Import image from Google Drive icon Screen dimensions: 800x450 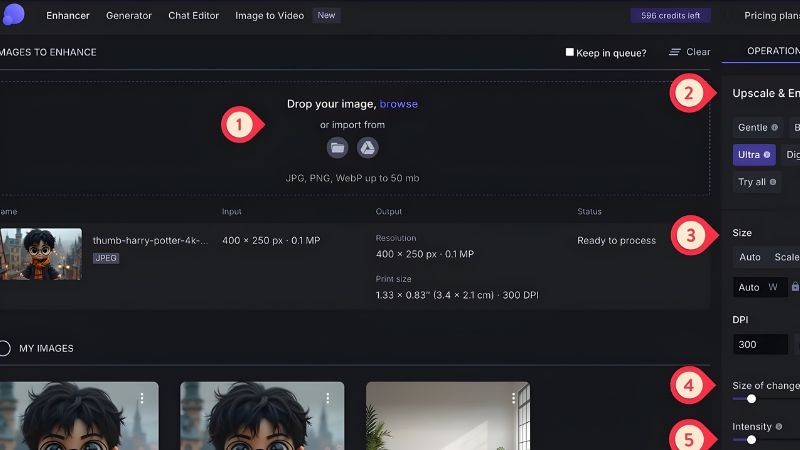tap(368, 148)
